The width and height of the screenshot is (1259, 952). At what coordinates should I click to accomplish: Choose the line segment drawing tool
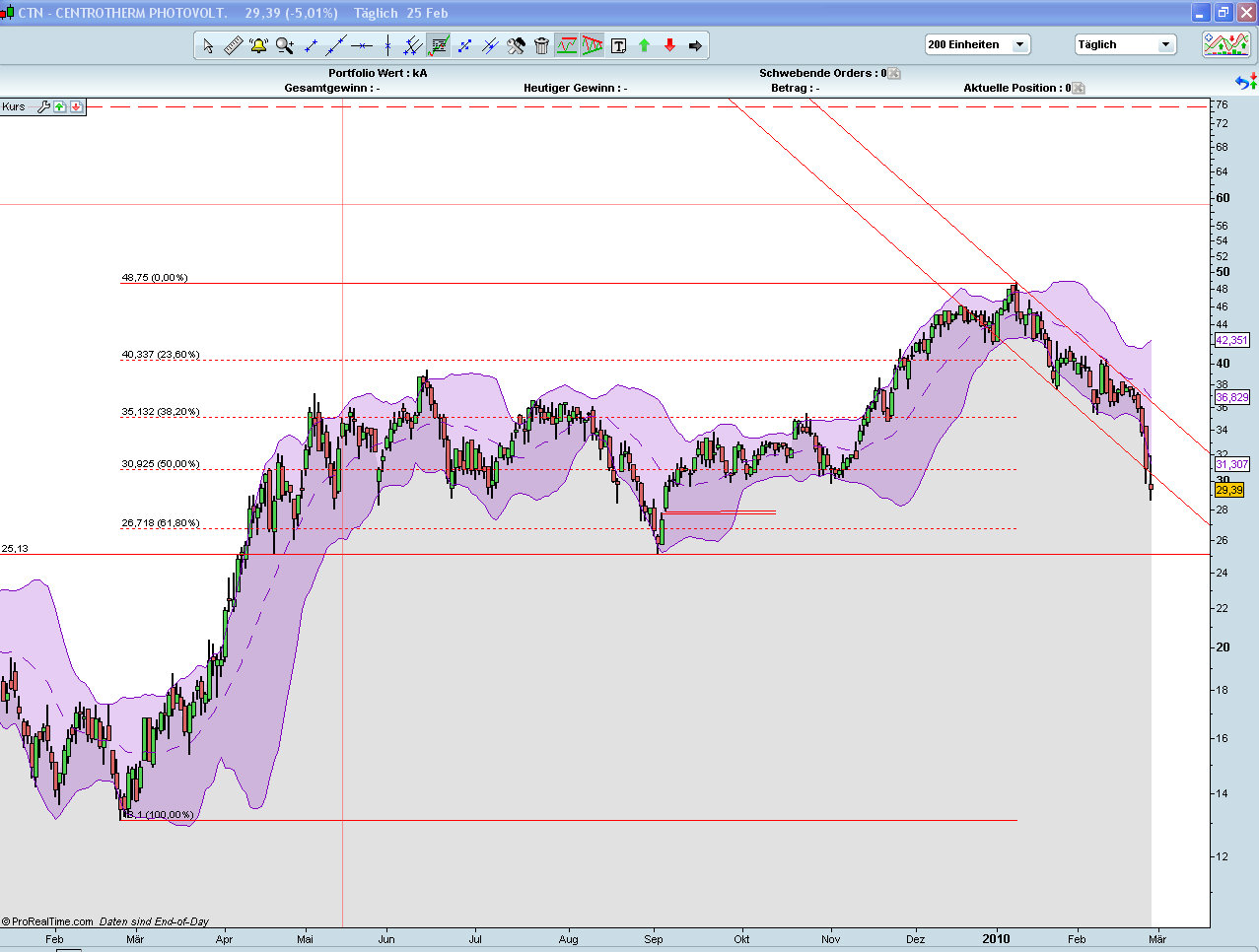point(311,45)
